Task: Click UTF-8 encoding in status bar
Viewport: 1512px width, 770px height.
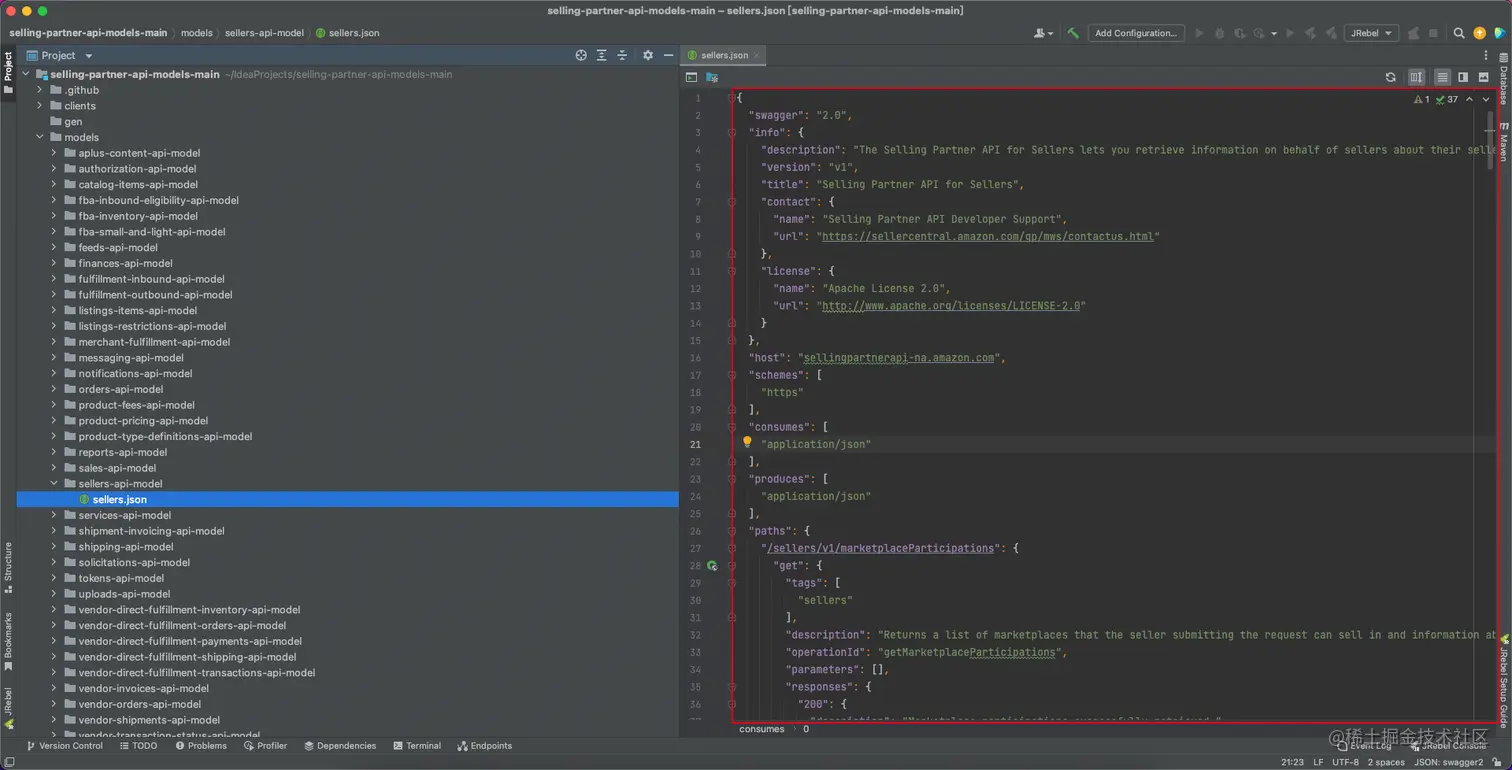Action: point(1345,762)
